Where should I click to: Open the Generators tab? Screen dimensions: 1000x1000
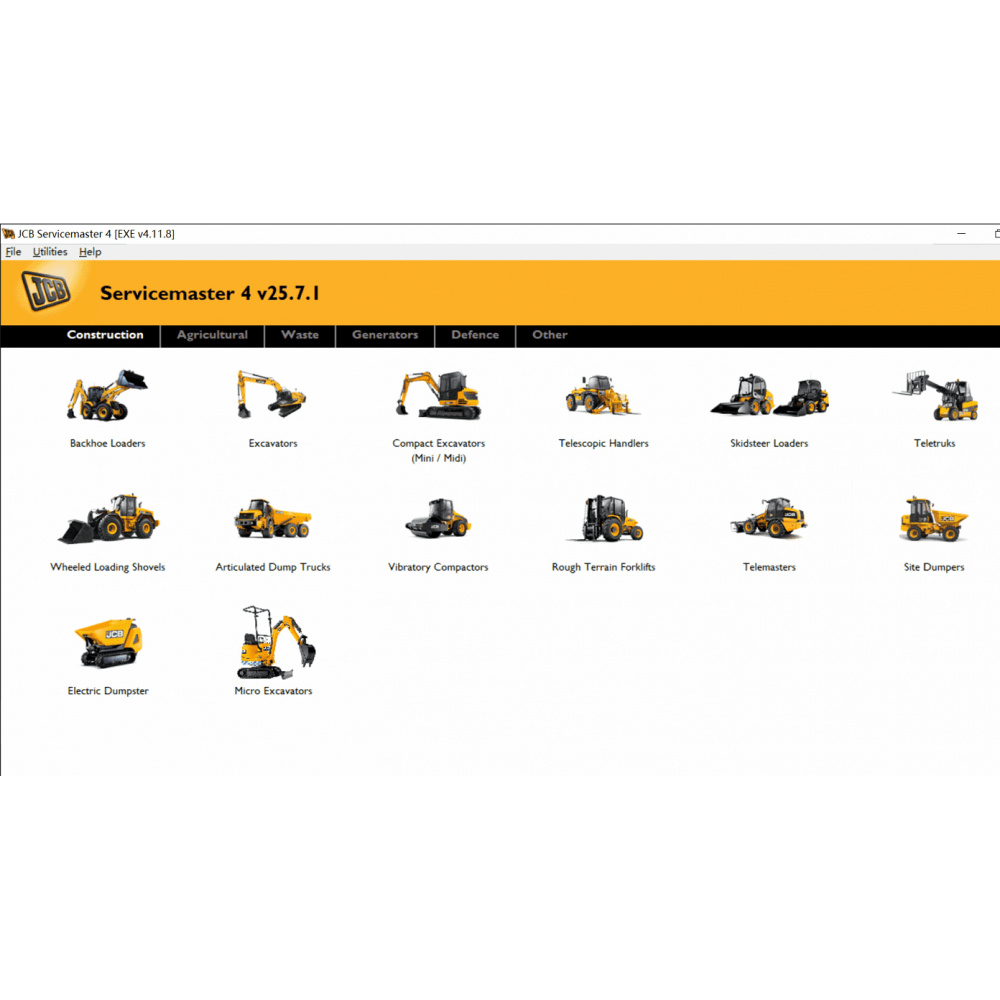click(x=385, y=335)
